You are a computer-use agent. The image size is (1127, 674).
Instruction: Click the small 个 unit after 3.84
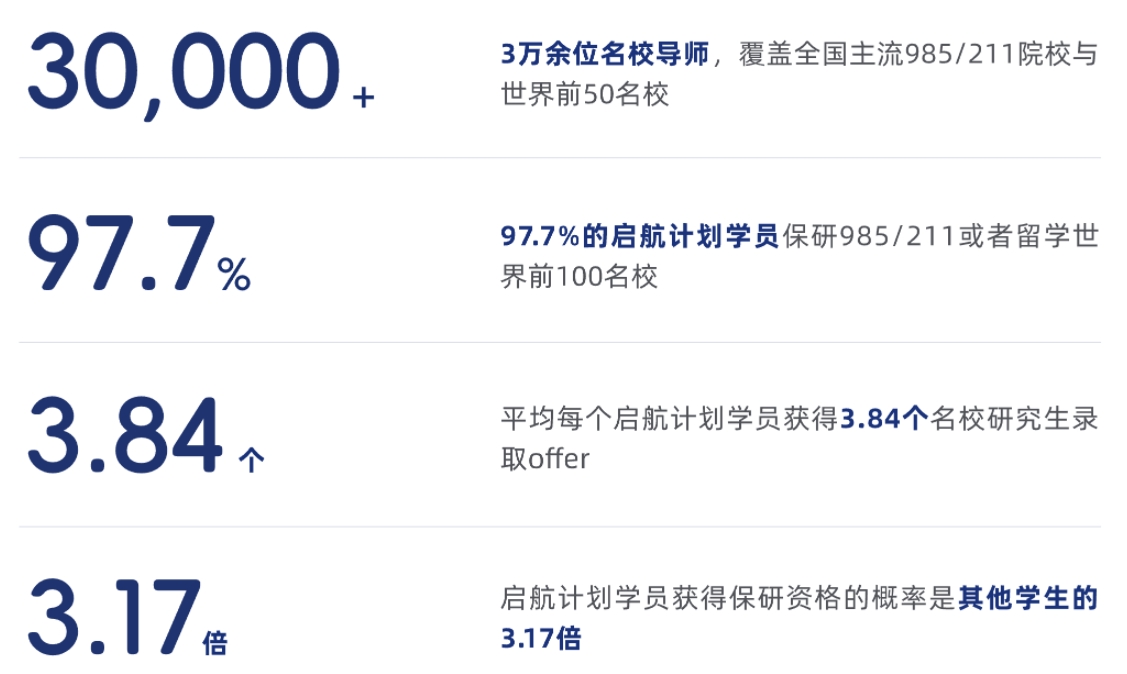click(x=252, y=460)
